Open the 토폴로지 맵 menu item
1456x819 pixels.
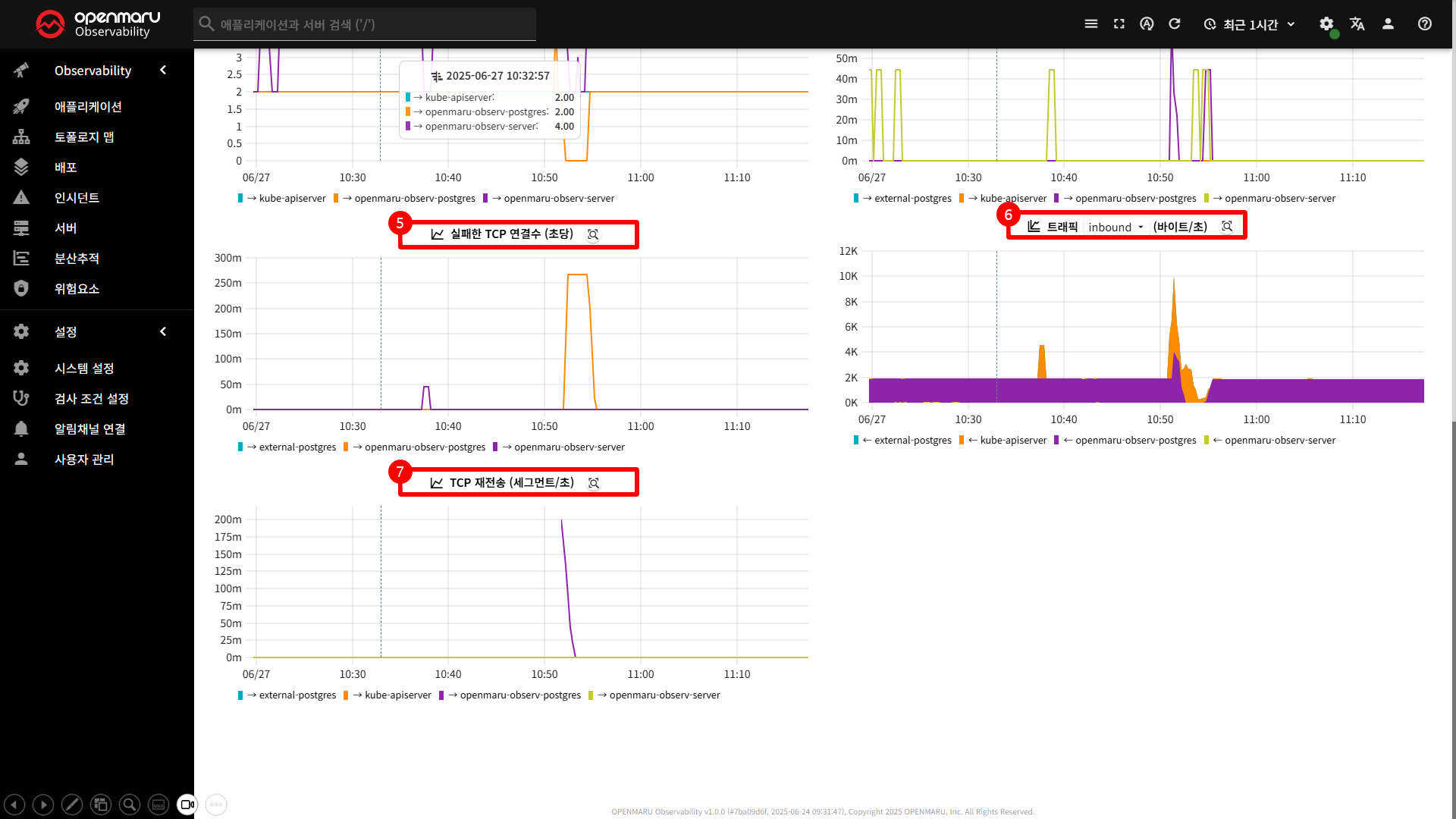coord(83,137)
